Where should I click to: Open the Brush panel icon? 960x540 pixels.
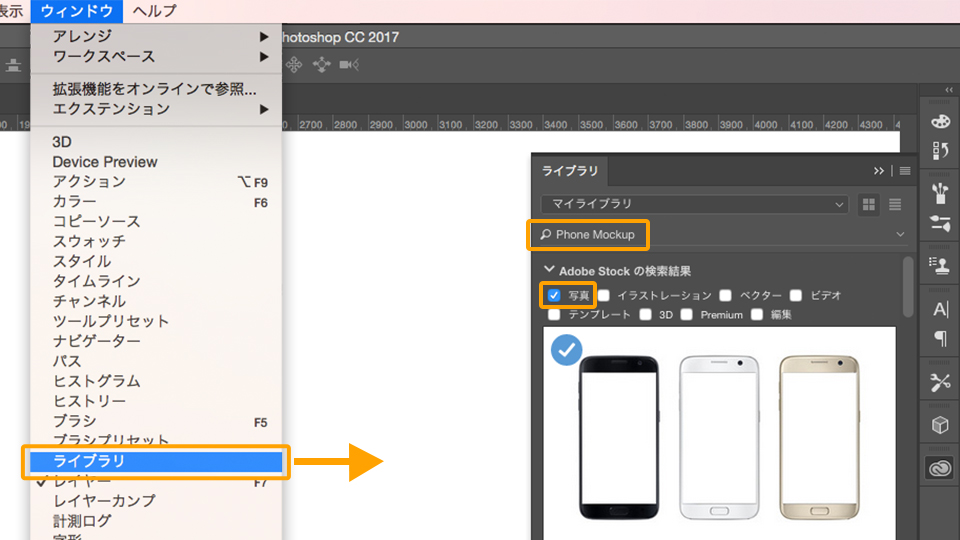(x=940, y=193)
